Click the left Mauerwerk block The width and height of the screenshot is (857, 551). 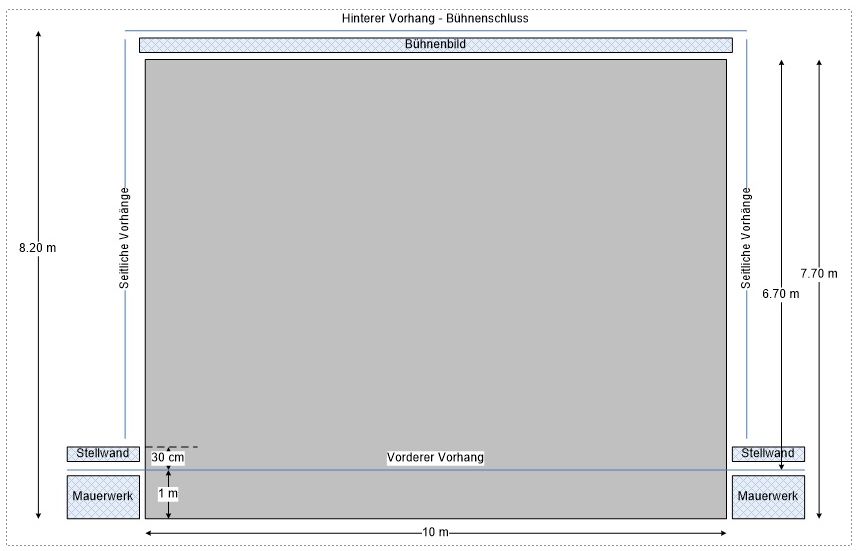click(x=103, y=497)
